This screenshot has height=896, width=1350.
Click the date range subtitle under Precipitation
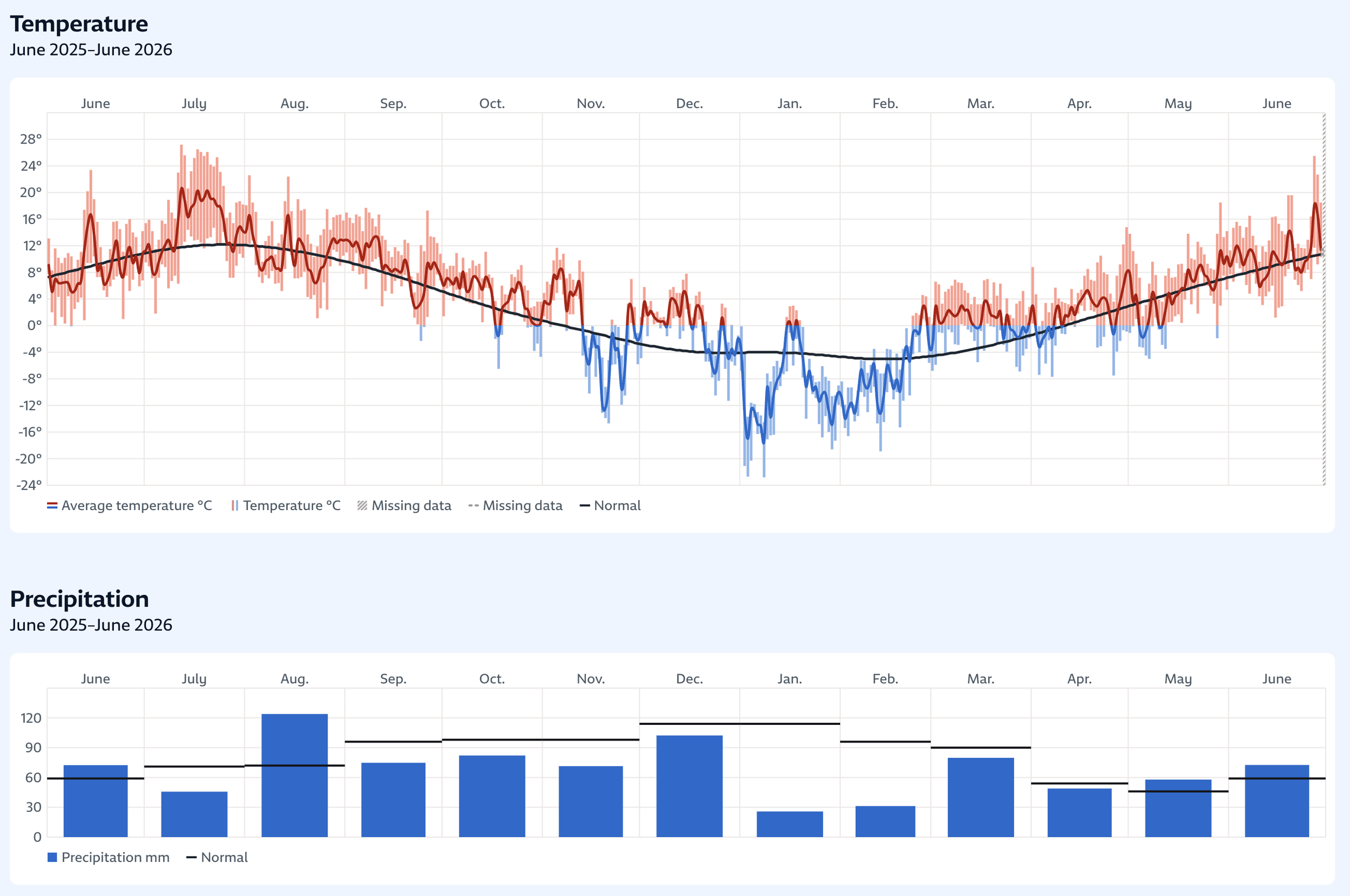pos(91,625)
